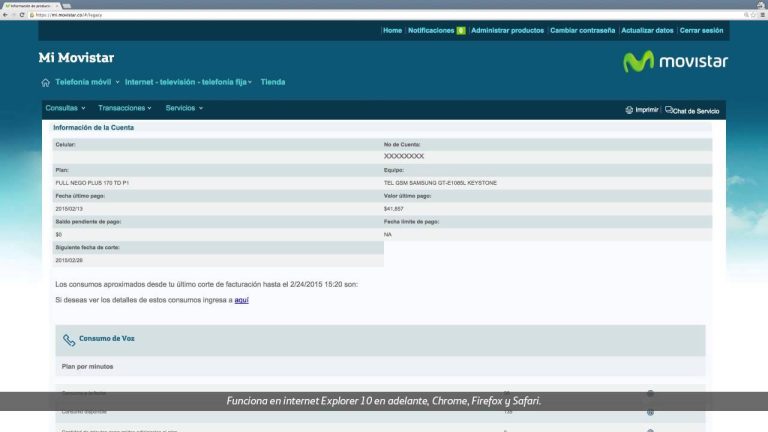
Task: Click the Imprimir printer icon
Action: point(629,109)
